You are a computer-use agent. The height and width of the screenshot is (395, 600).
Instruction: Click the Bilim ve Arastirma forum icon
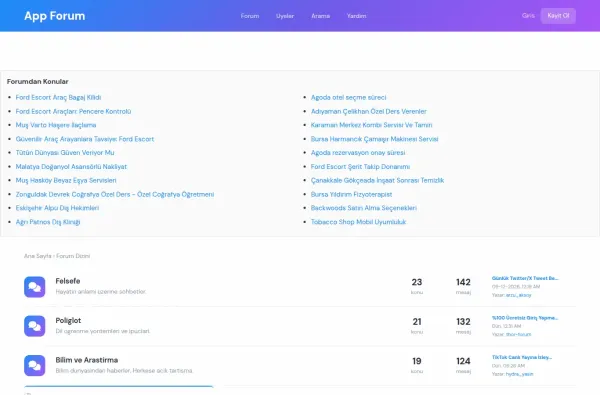[34, 366]
